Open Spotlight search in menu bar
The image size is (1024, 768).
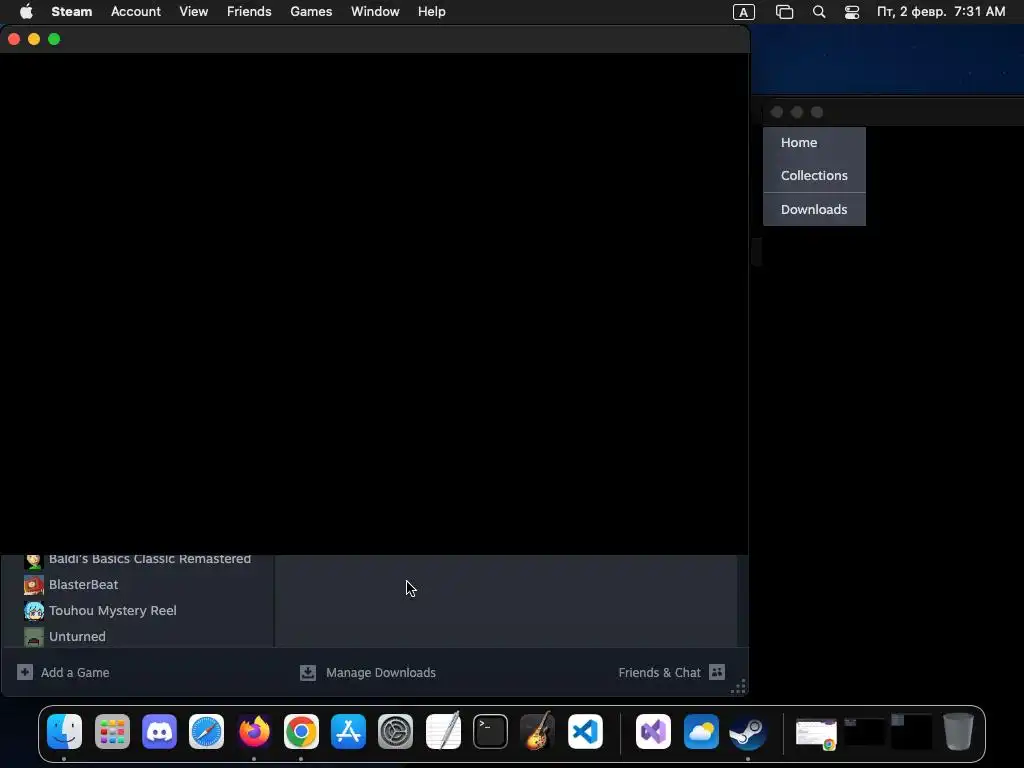point(819,12)
